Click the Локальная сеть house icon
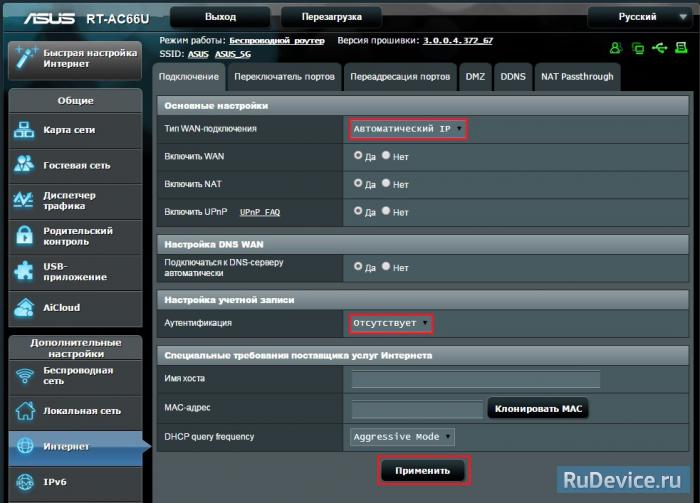The image size is (700, 503). [x=25, y=411]
